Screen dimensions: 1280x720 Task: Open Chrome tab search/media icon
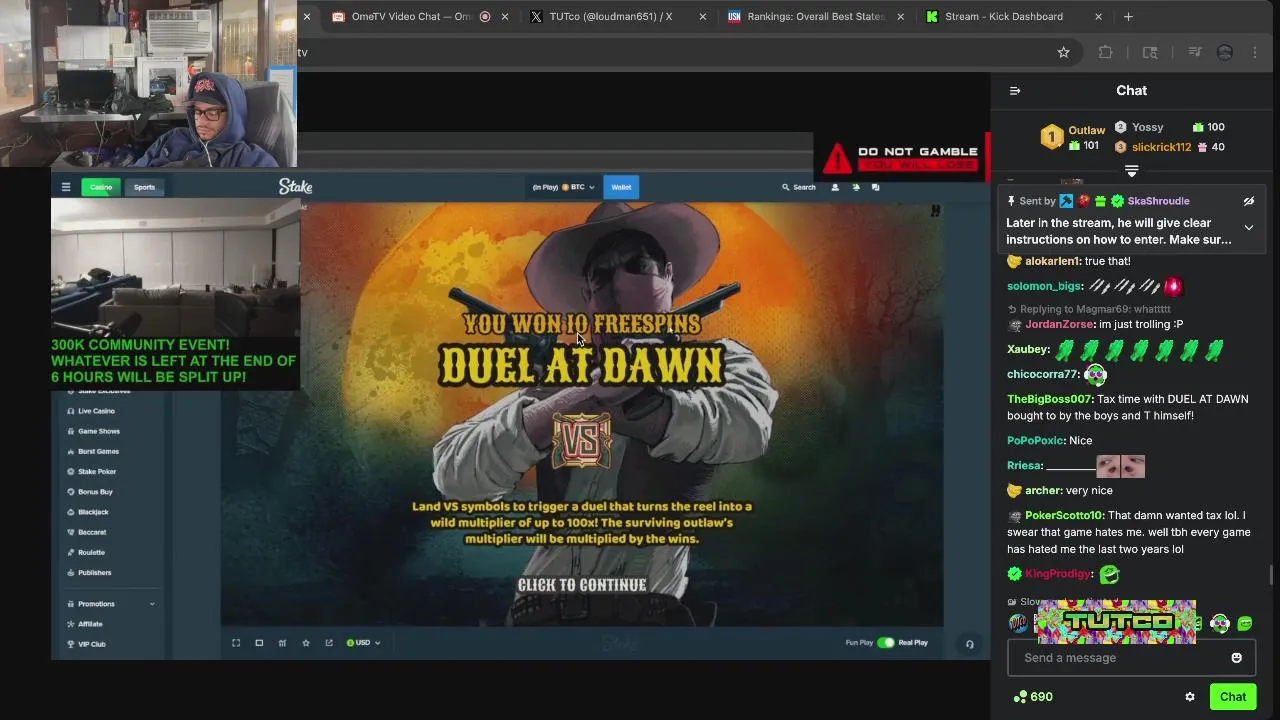(1194, 52)
